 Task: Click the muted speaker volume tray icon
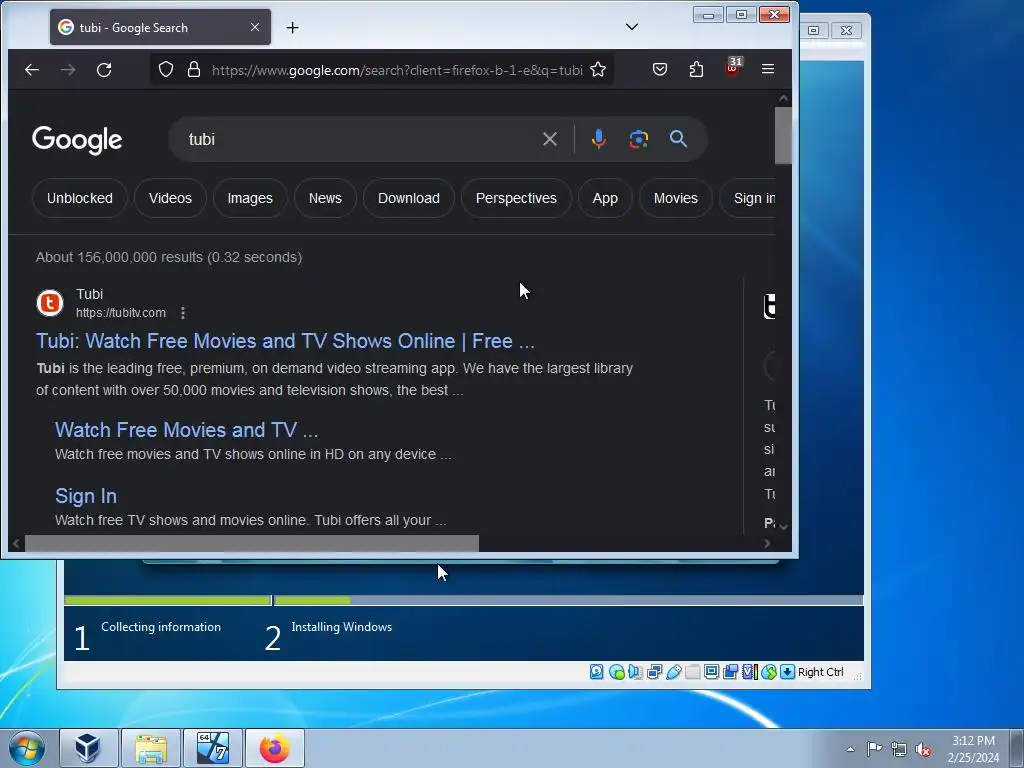923,749
